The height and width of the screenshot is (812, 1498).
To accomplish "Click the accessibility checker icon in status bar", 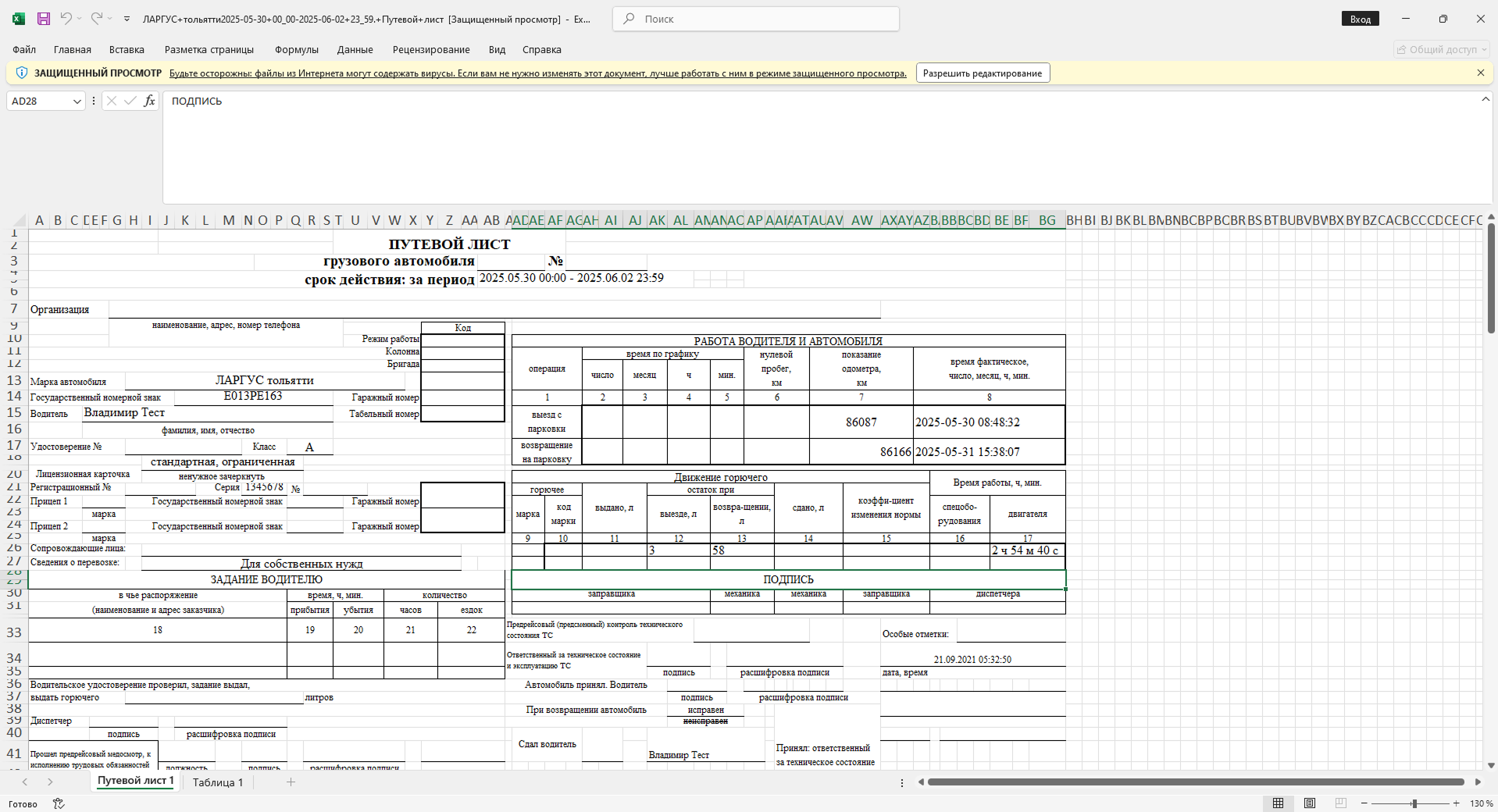I will 59,803.
